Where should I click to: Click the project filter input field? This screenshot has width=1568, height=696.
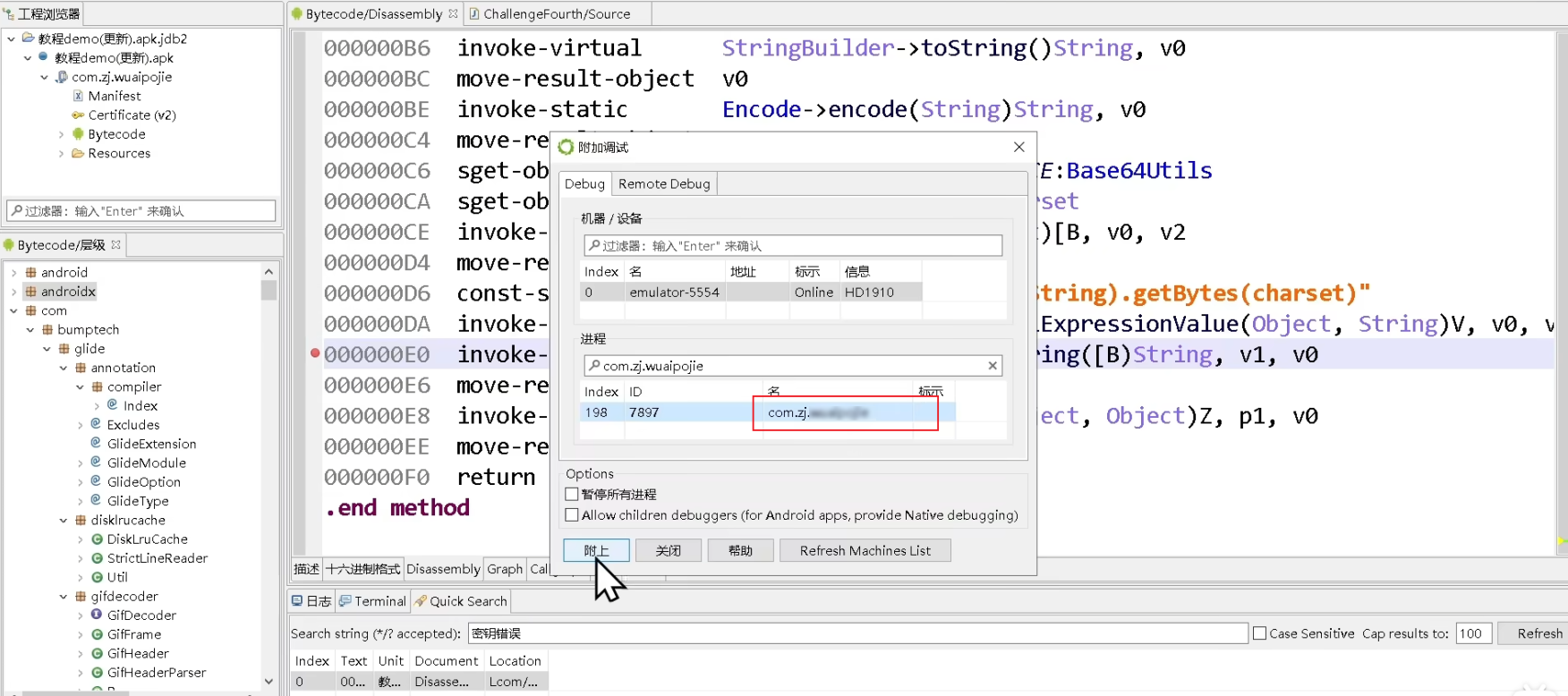[x=141, y=210]
